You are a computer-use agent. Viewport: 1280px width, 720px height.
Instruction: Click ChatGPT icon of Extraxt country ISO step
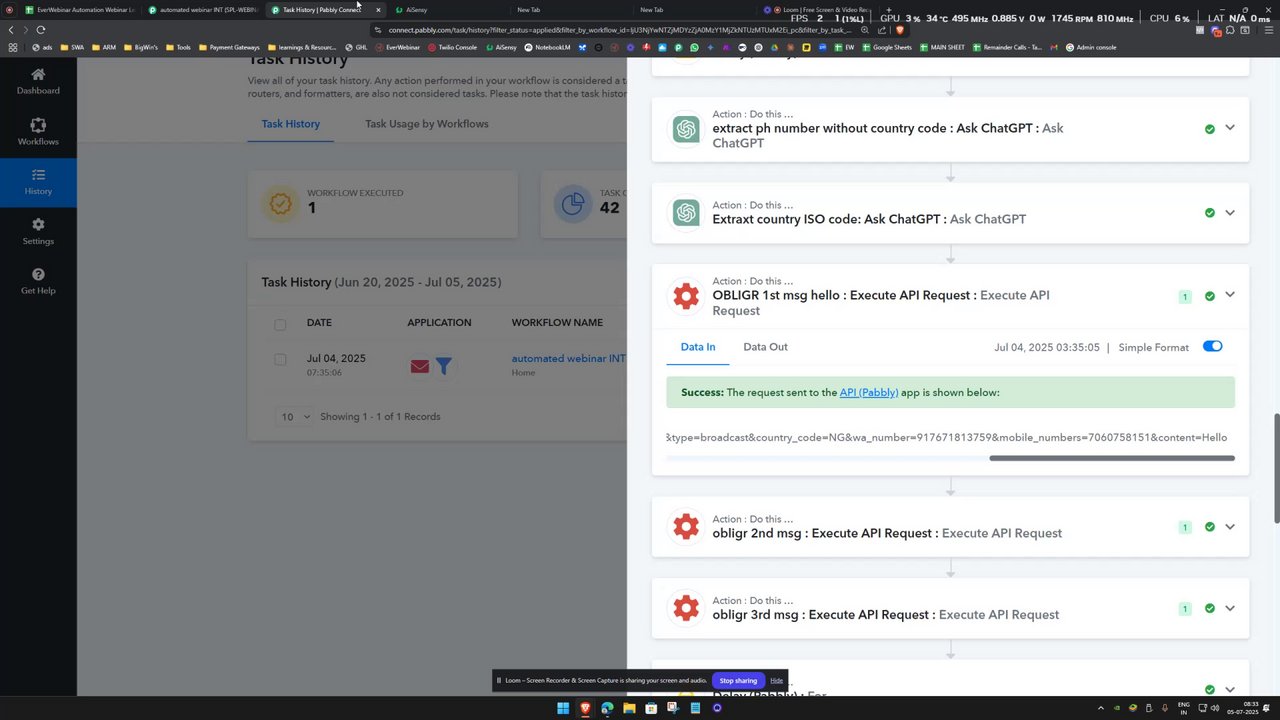[x=686, y=212]
